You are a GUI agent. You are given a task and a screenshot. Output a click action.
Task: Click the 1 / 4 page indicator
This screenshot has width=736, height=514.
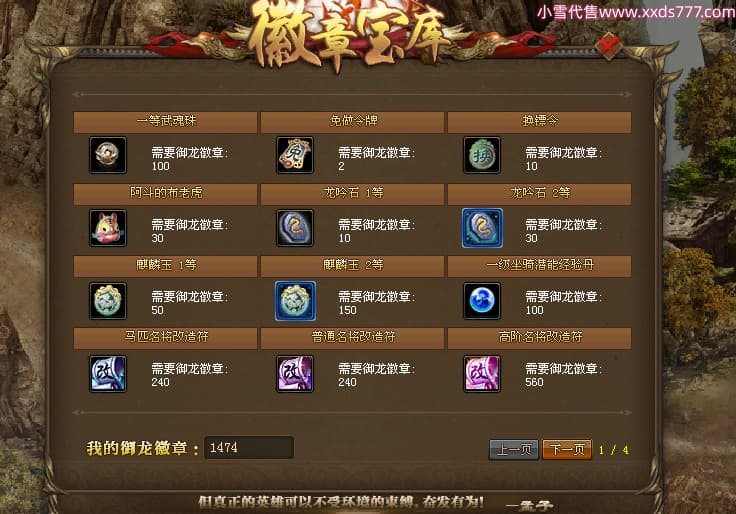[x=613, y=450]
